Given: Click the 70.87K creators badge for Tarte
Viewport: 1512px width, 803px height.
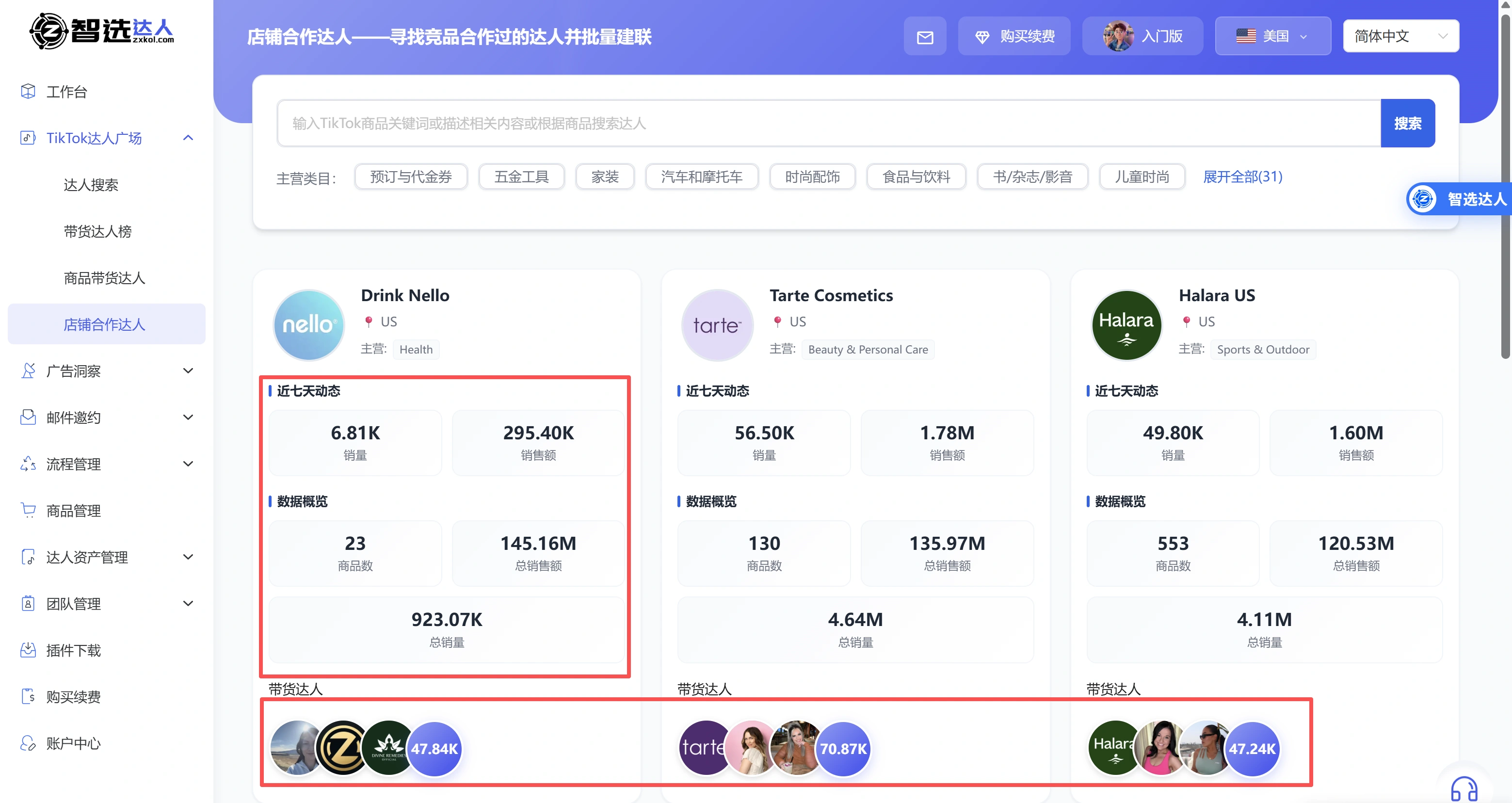Looking at the screenshot, I should click(843, 748).
